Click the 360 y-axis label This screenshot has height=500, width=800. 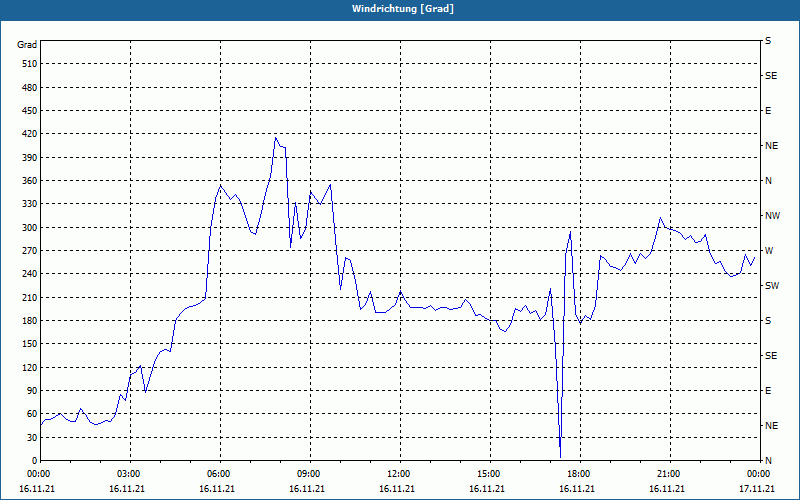29,181
